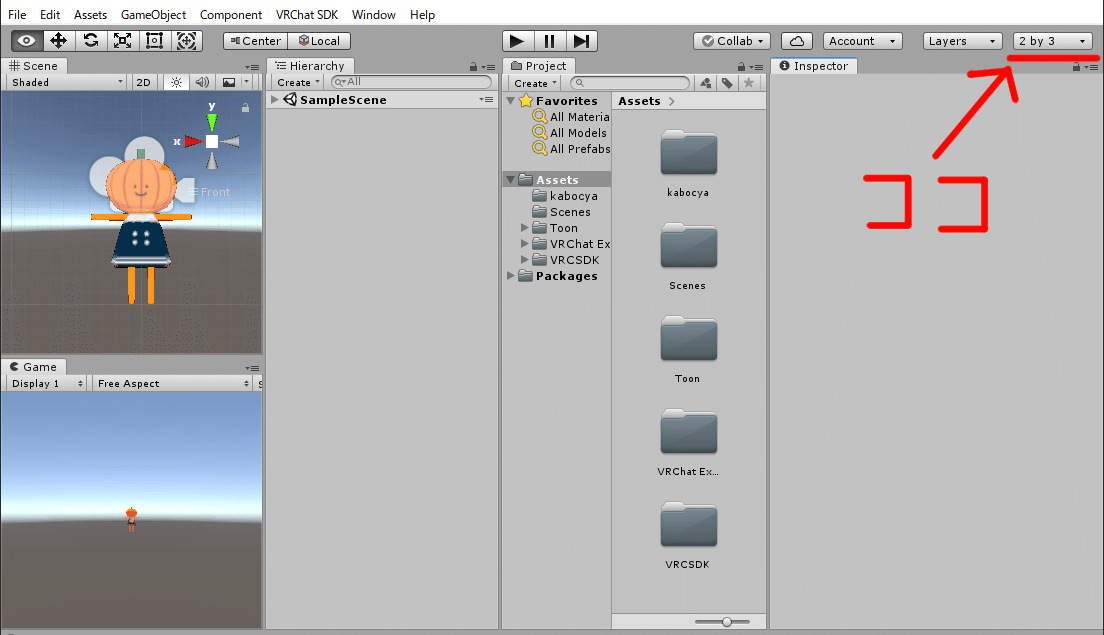Screen dimensions: 1104x635
Task: Expand the VRCSDK folder in tree
Action: (525, 260)
